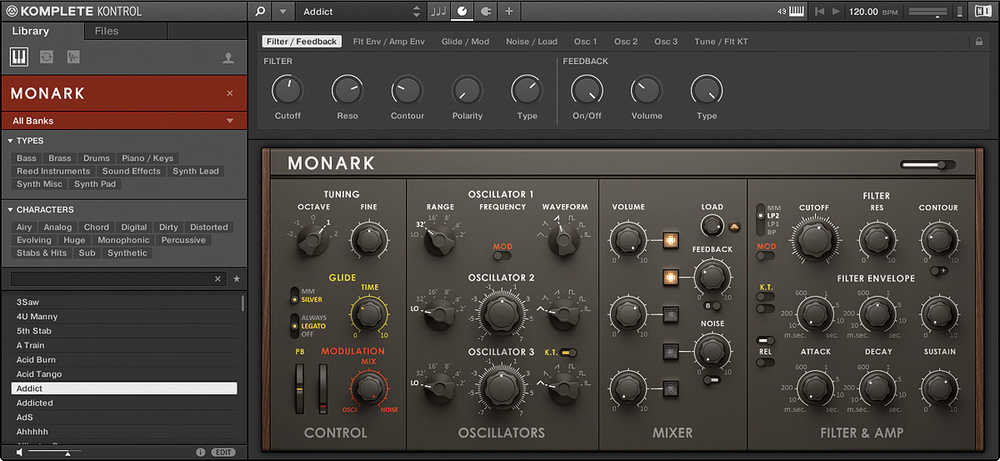This screenshot has height=461, width=1000.
Task: Open the All Banks dropdown
Action: [124, 121]
